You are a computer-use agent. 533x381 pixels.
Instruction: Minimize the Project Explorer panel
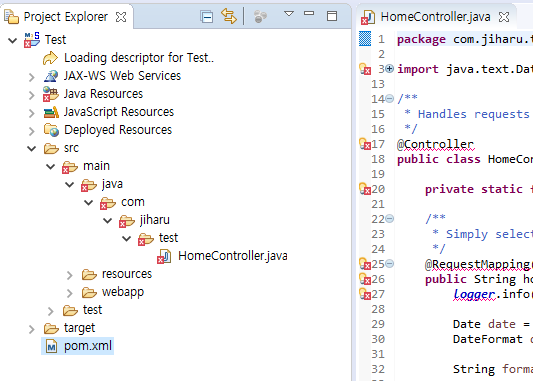[309, 13]
